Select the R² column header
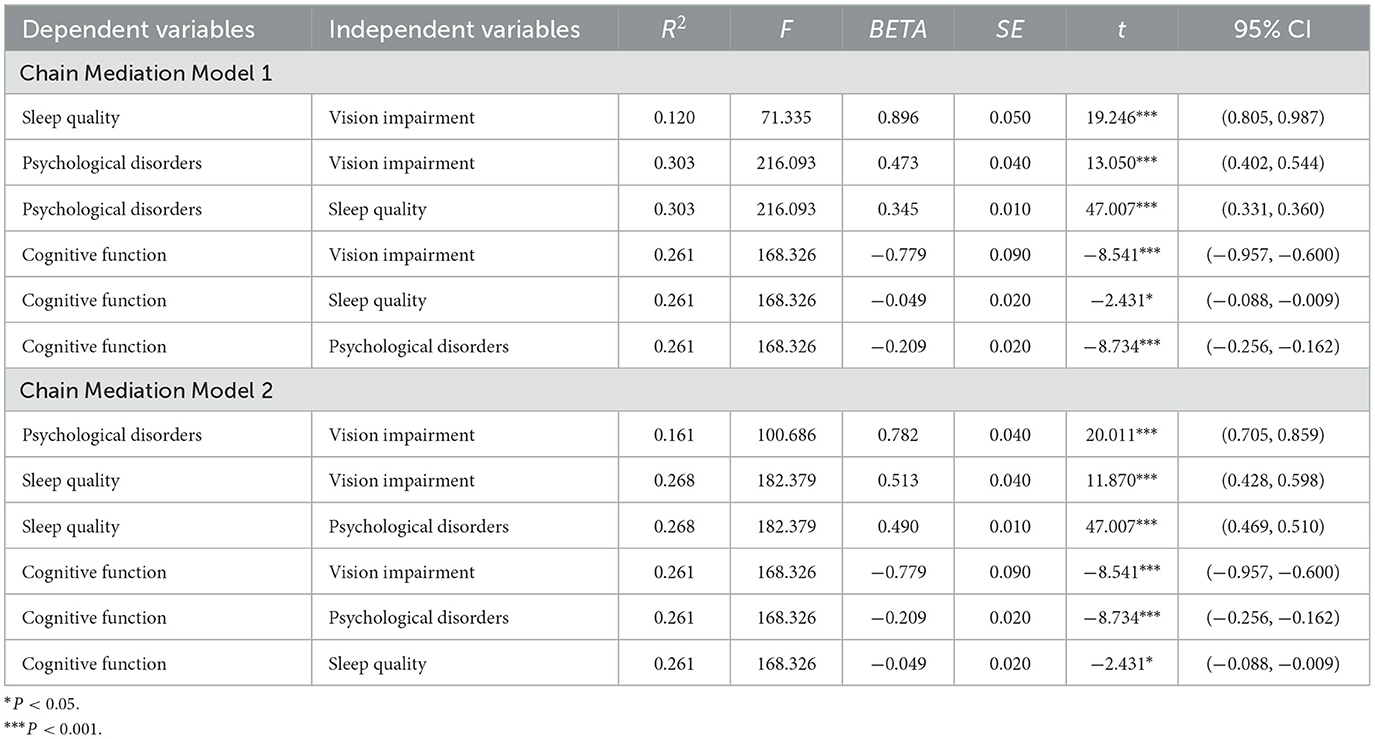 tap(673, 29)
